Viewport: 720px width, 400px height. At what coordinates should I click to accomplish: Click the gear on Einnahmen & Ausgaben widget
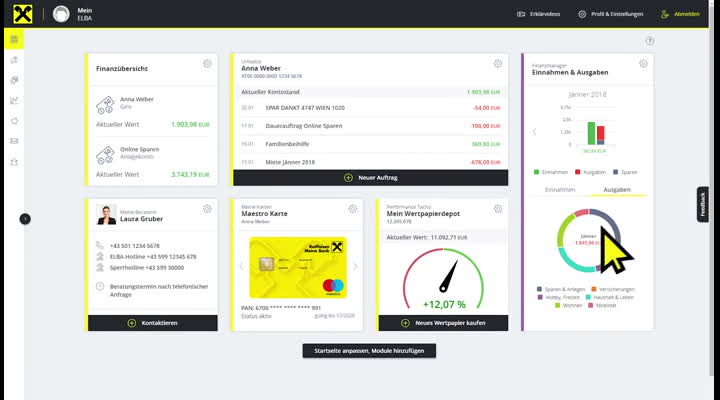(643, 63)
